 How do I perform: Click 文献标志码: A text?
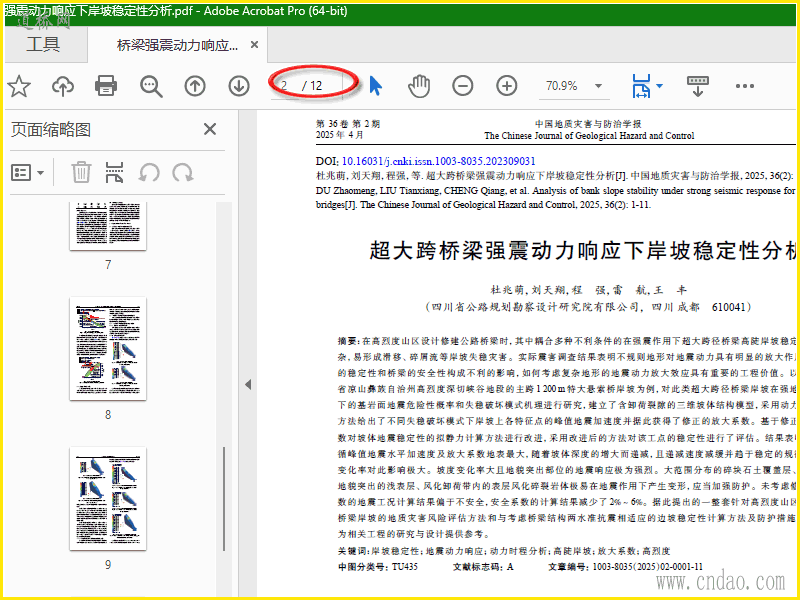(x=483, y=566)
